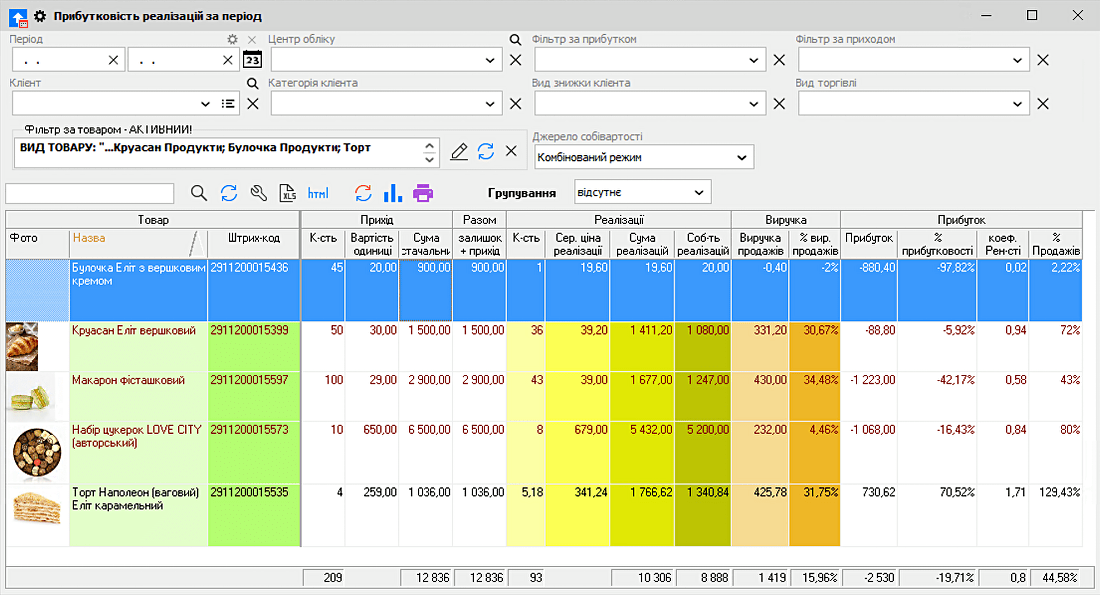Clear the active product filter
Screen dimensions: 1100x595
pos(511,151)
